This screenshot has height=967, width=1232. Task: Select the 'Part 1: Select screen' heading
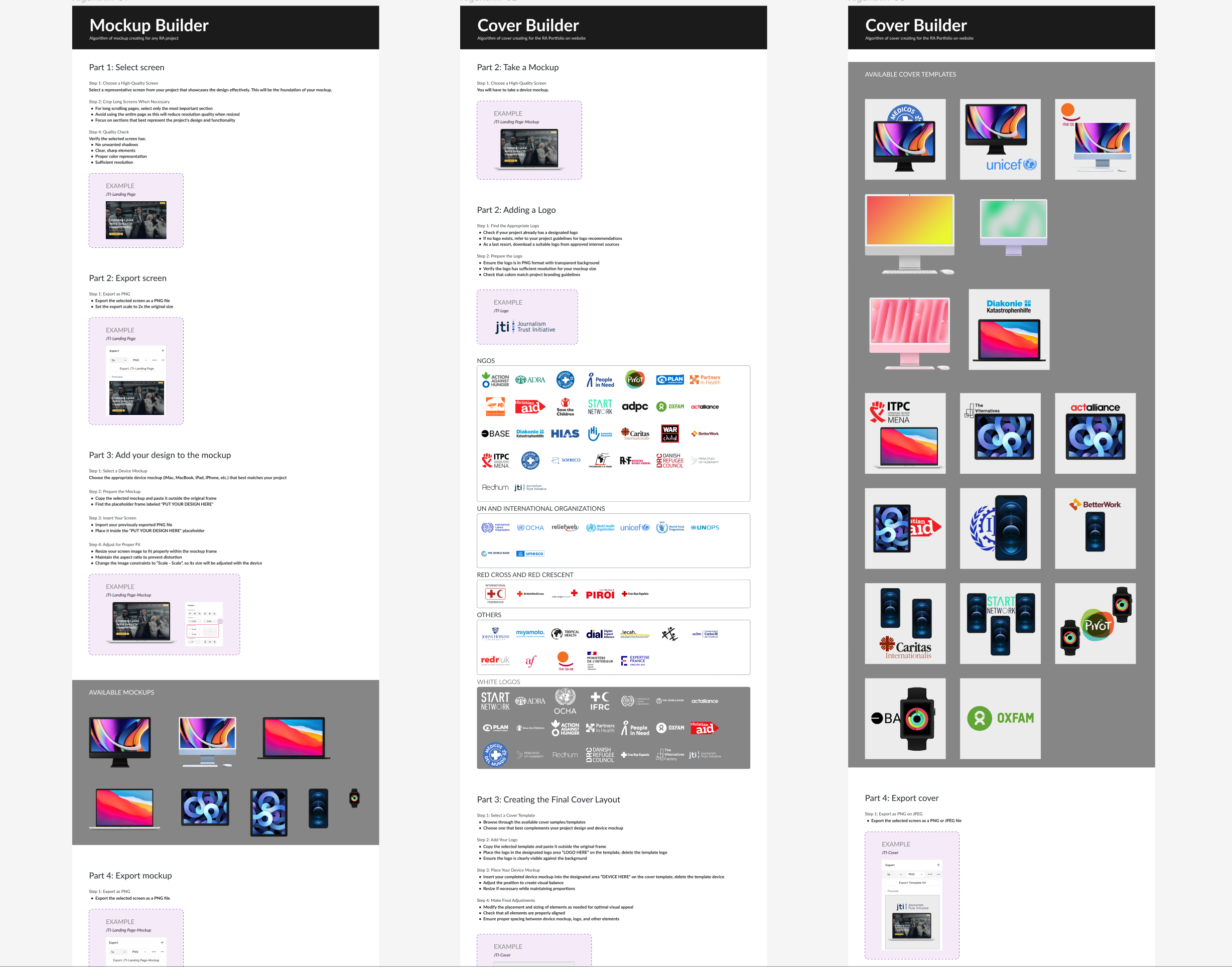127,67
